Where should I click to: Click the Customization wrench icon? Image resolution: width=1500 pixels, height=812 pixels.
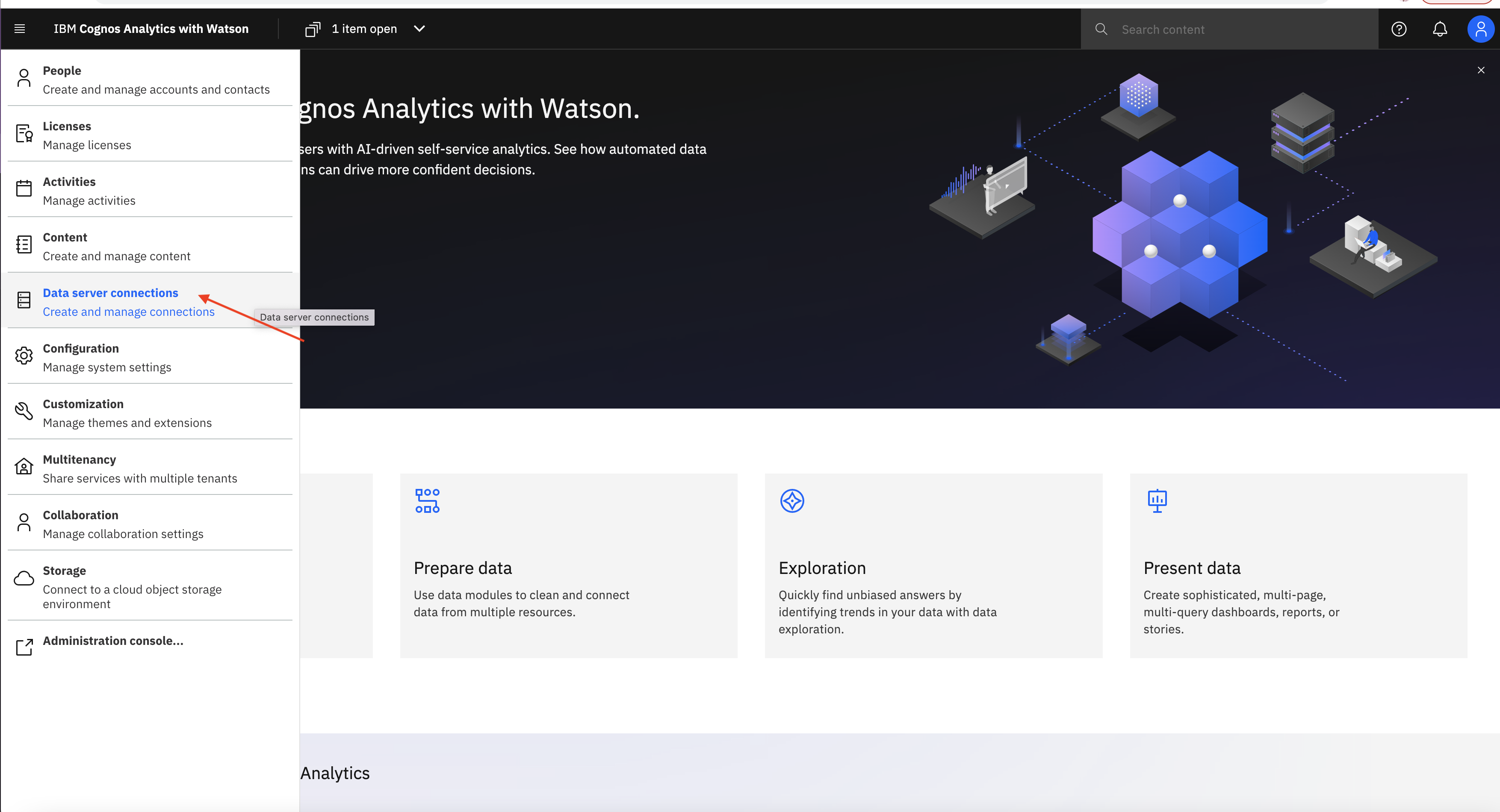[x=24, y=411]
